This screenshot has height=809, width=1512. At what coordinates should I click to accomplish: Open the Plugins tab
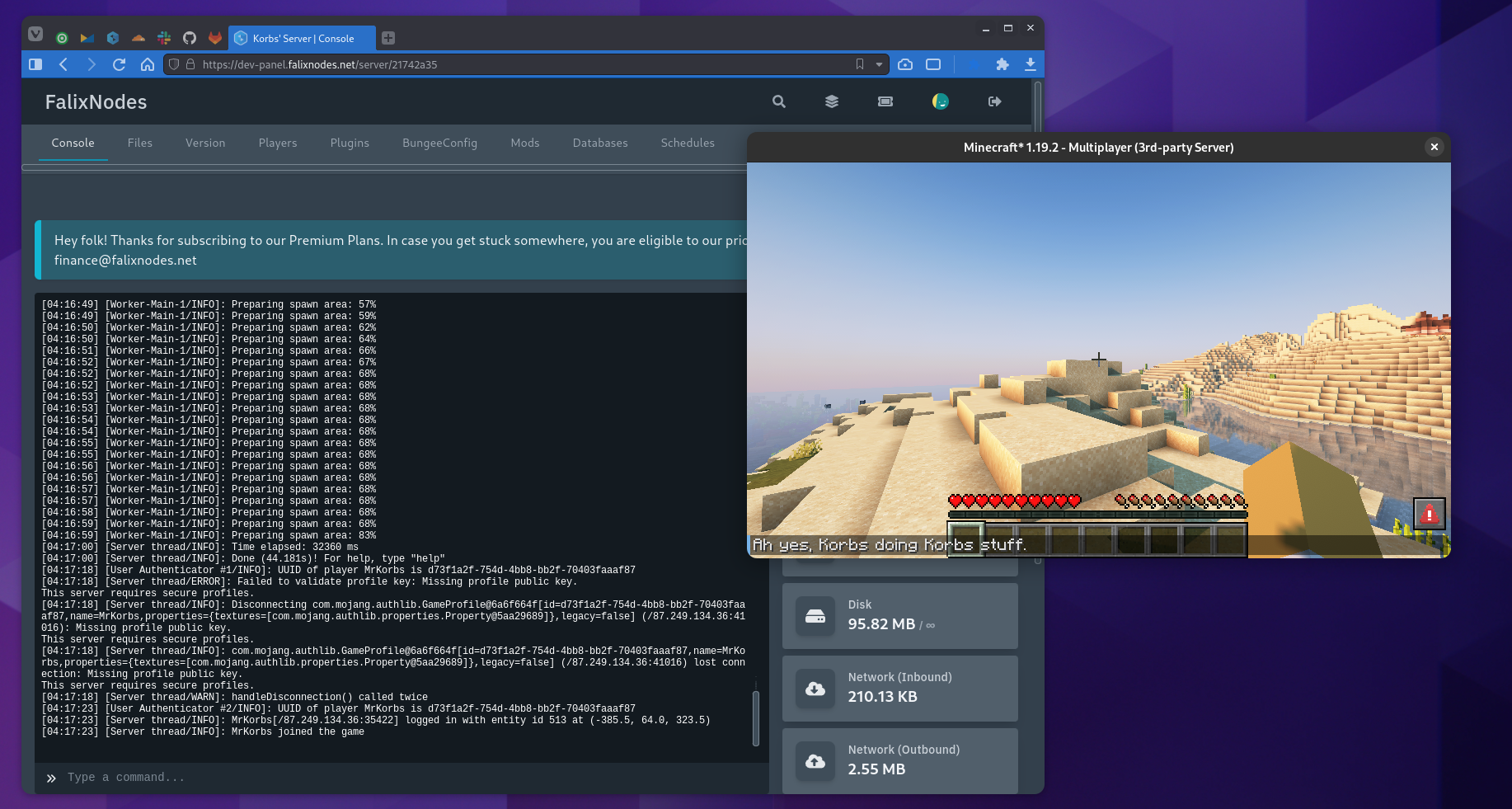[x=350, y=143]
